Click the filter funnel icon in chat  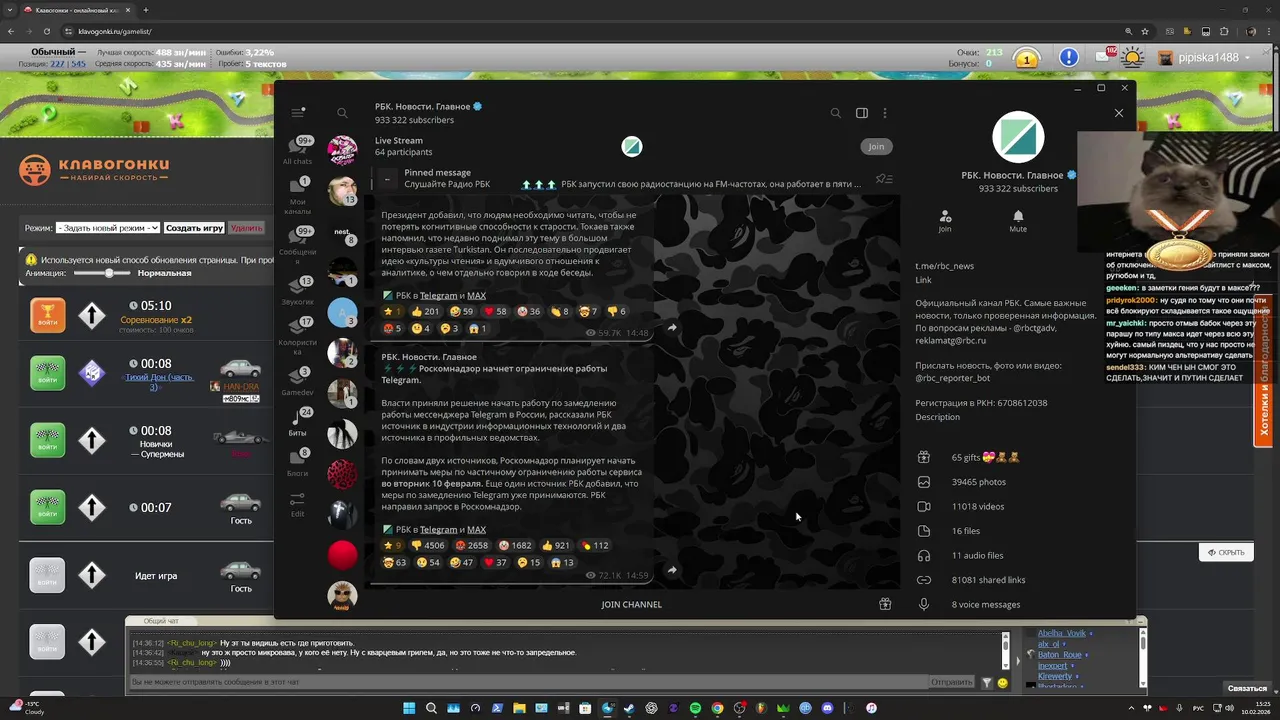click(x=986, y=683)
